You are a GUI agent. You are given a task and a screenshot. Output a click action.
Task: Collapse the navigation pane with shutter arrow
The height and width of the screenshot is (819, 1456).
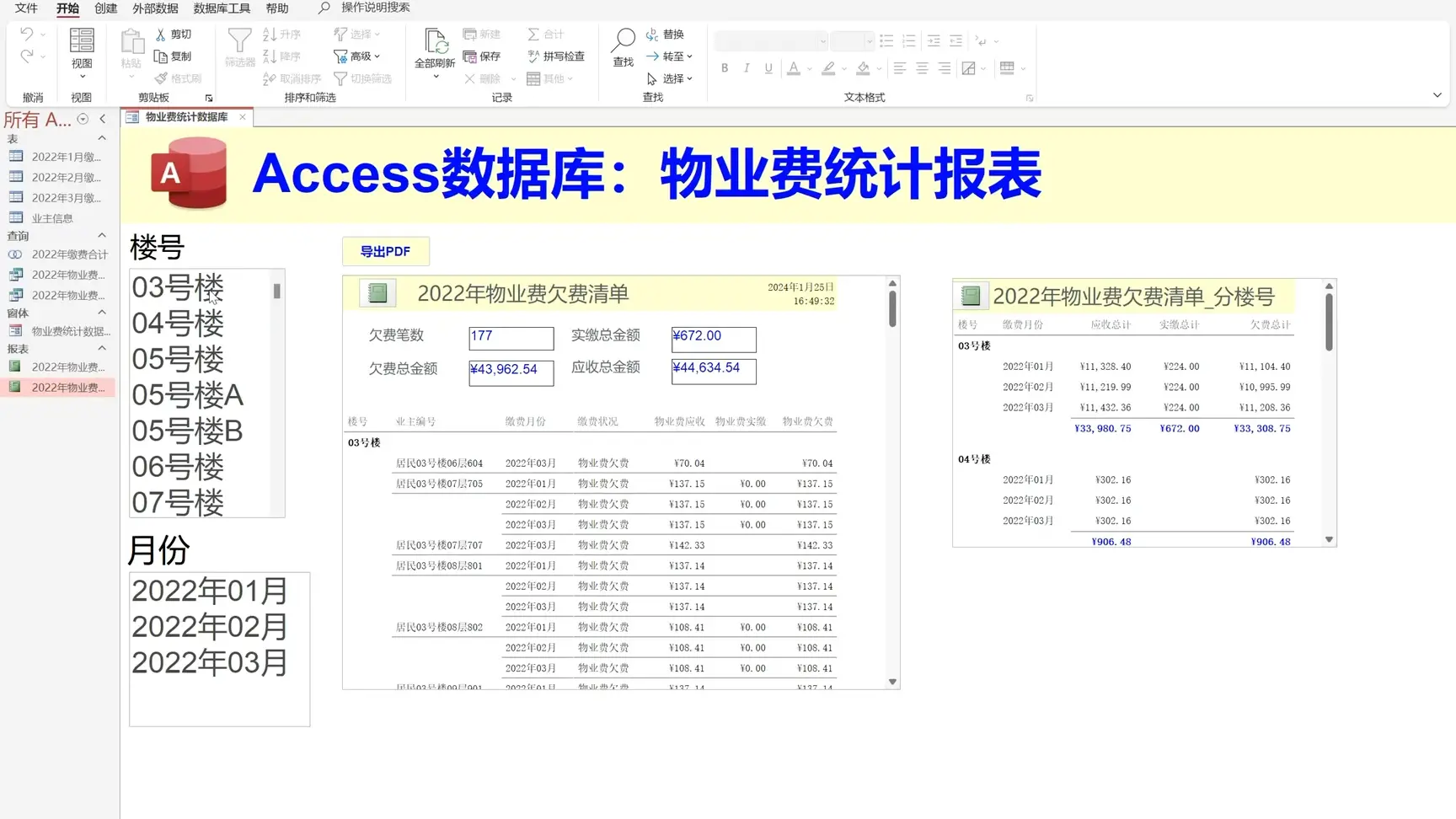click(103, 119)
